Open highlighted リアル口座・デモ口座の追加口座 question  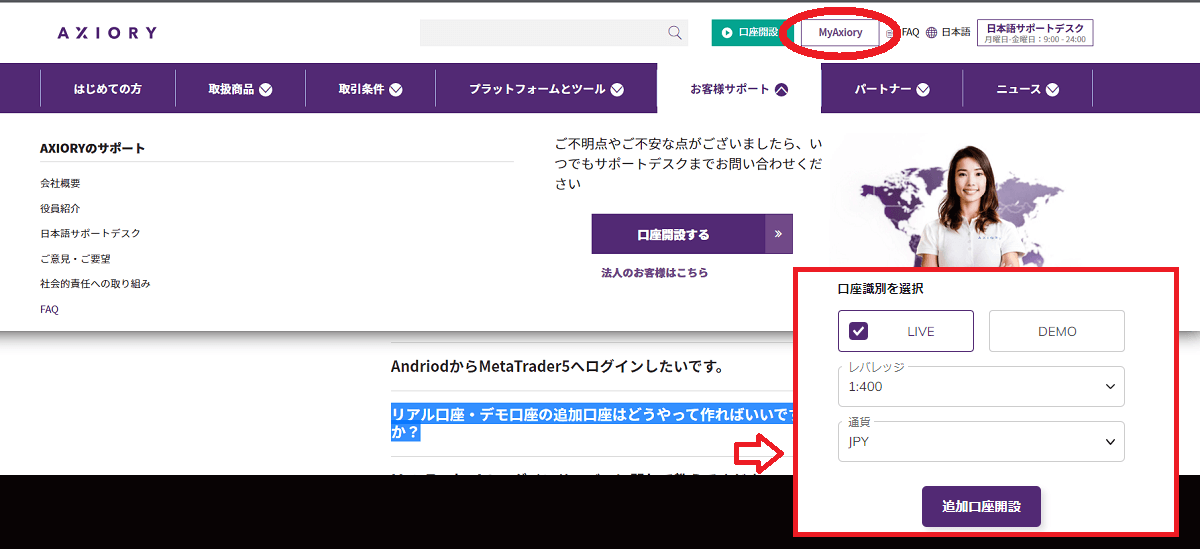pos(592,423)
